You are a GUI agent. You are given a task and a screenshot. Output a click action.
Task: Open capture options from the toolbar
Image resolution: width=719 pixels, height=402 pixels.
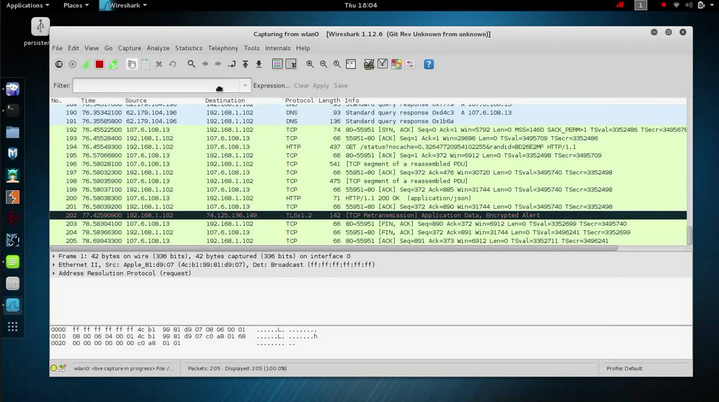72,64
